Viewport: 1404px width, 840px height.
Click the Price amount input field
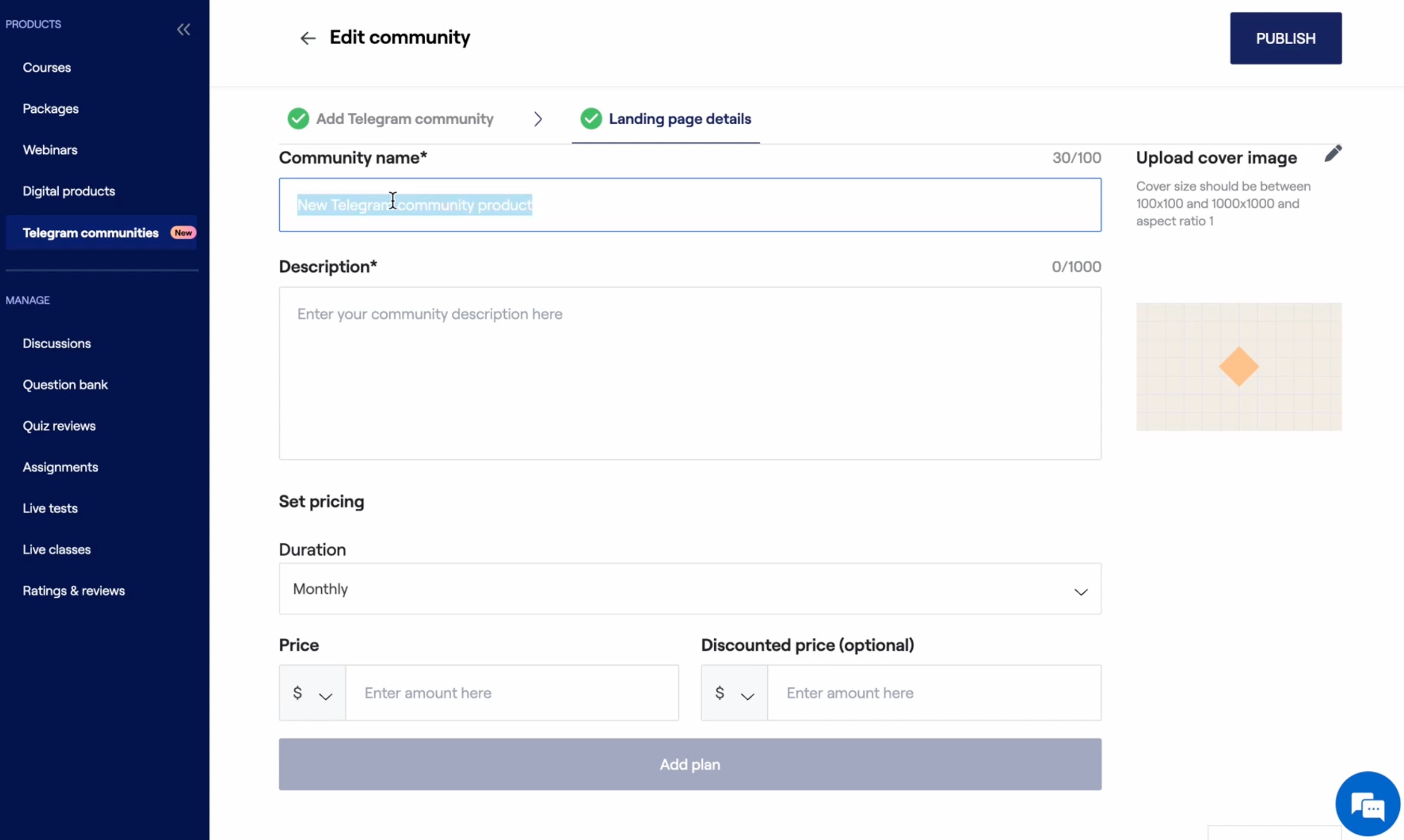[511, 693]
